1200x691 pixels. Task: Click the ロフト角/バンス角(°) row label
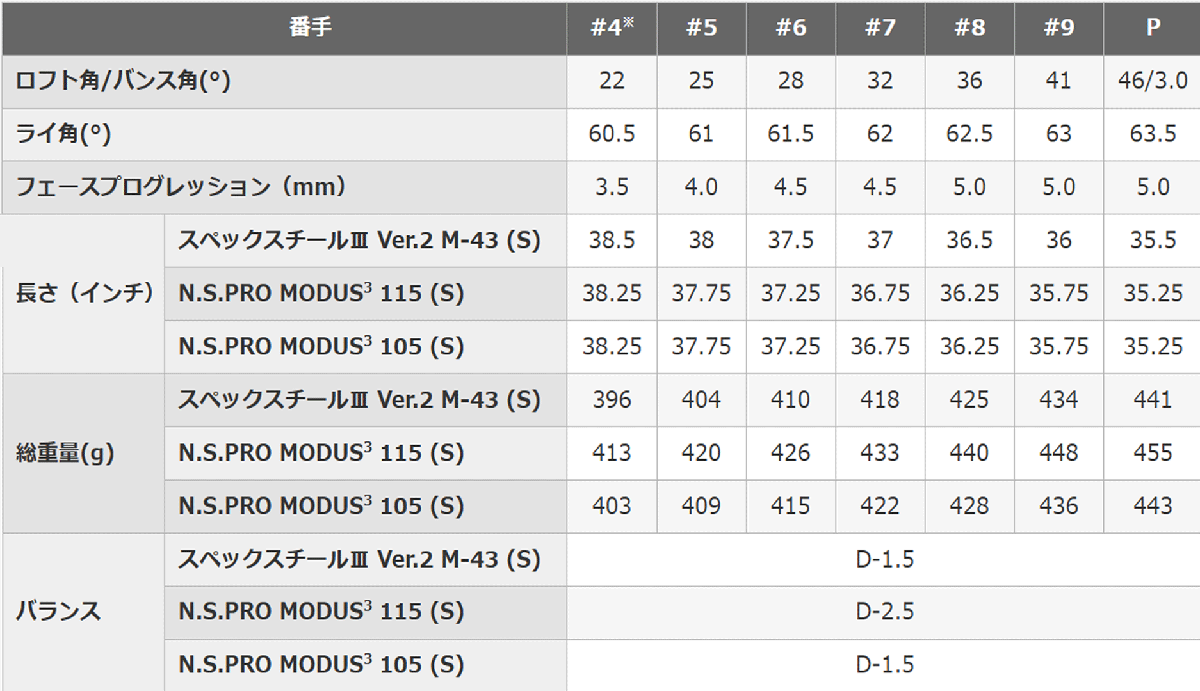click(x=123, y=81)
